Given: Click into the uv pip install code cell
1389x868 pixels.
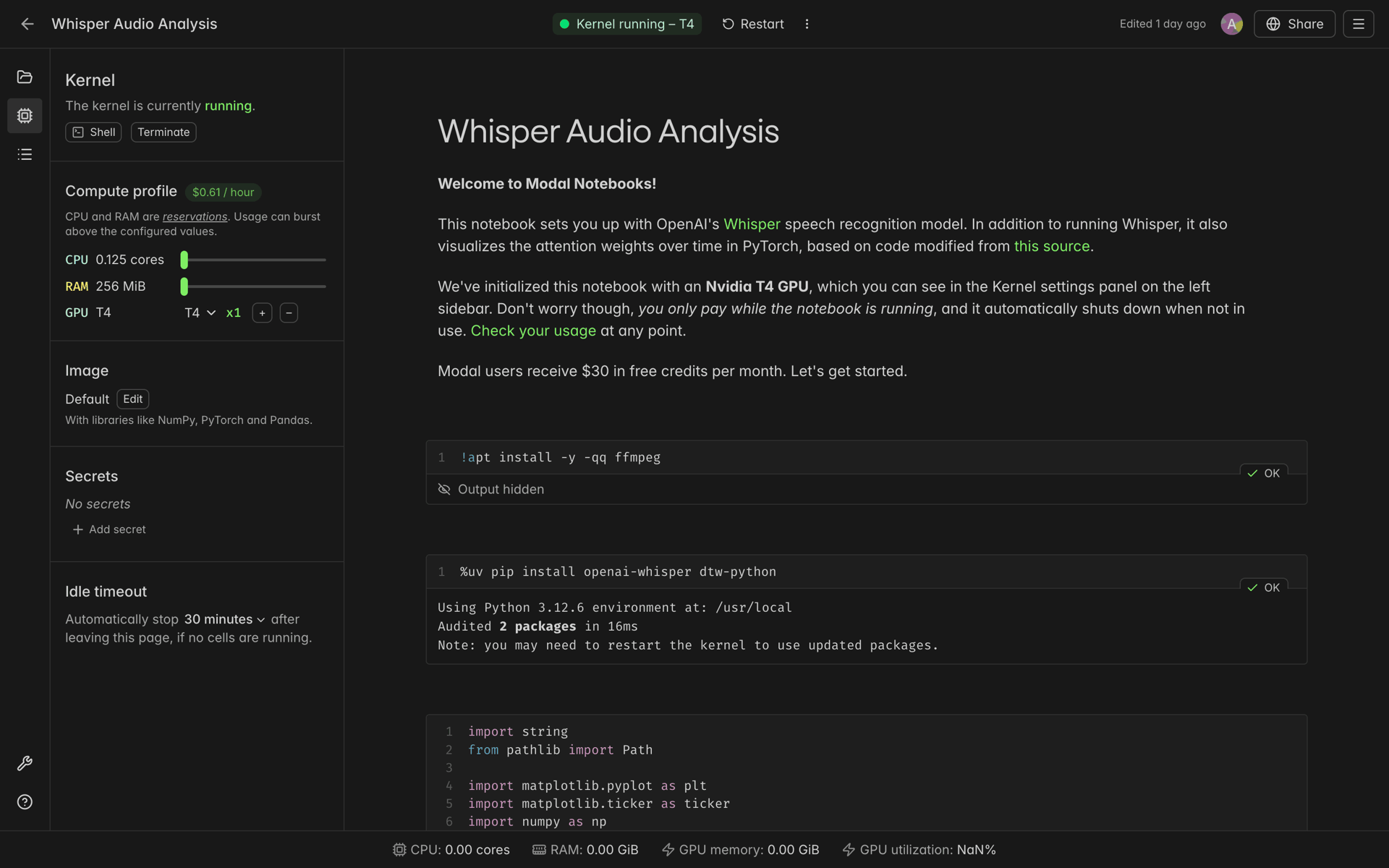Looking at the screenshot, I should 866,571.
